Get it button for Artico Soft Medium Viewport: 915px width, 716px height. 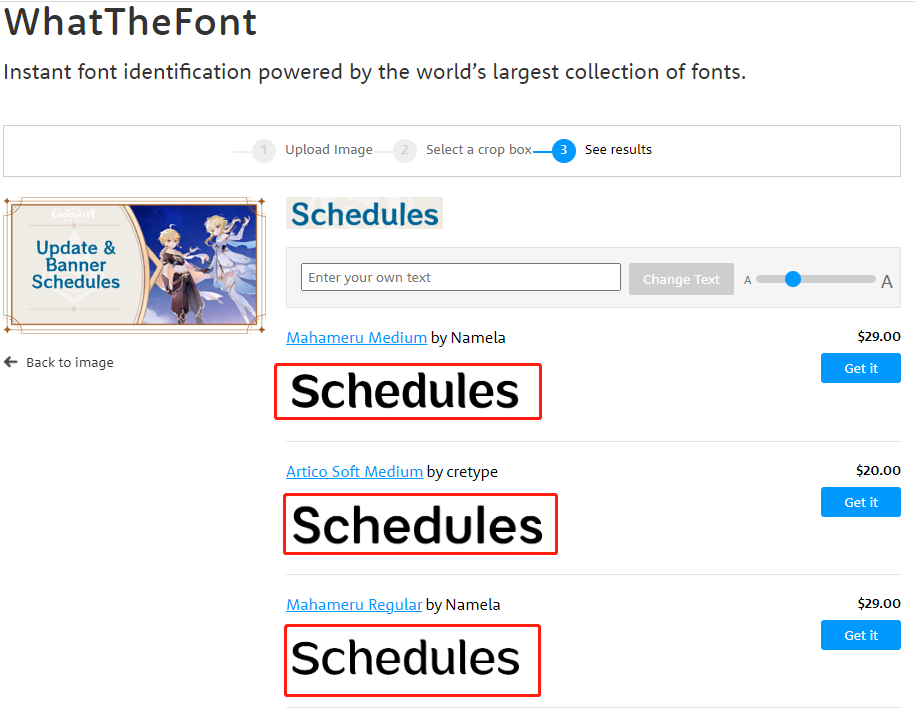tap(860, 502)
